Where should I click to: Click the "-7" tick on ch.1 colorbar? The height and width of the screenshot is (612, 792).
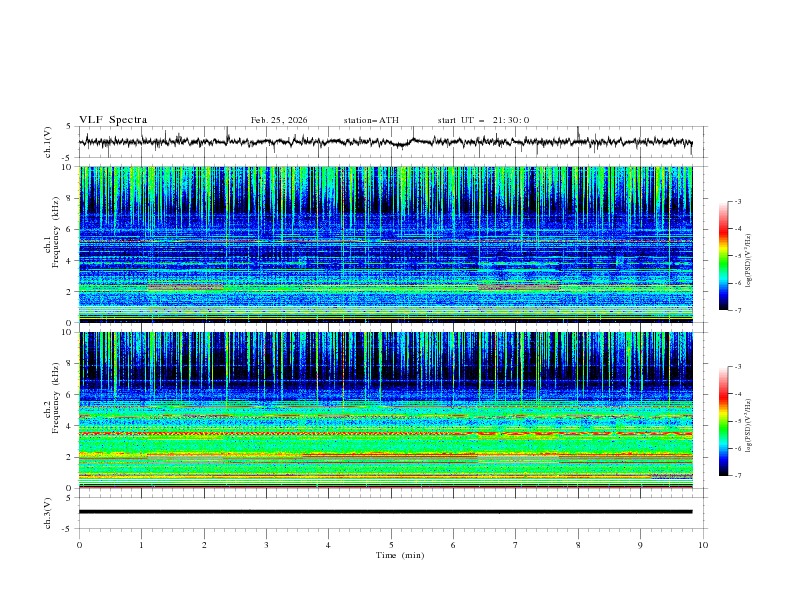(737, 310)
